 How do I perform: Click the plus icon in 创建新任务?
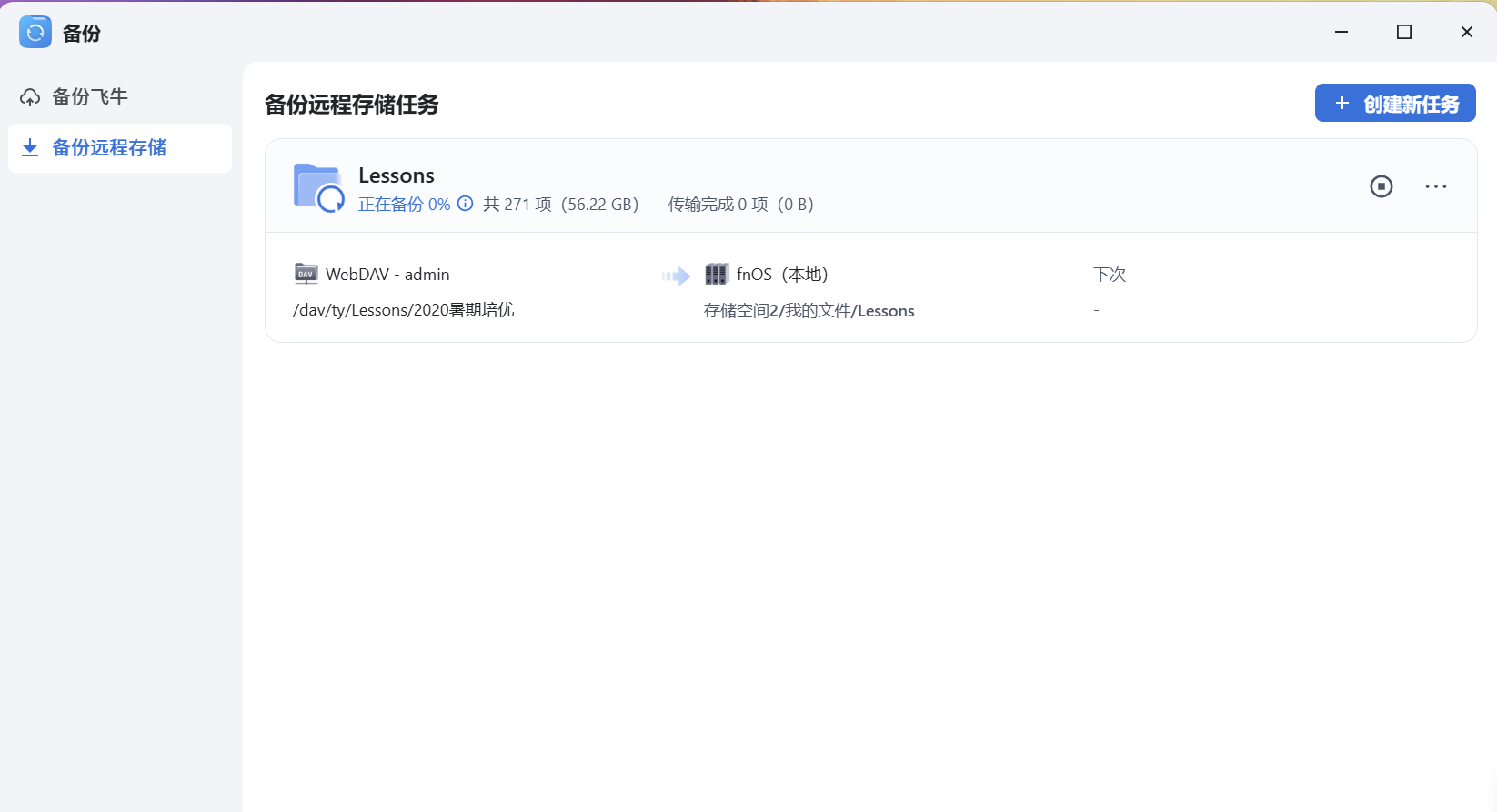(x=1342, y=104)
